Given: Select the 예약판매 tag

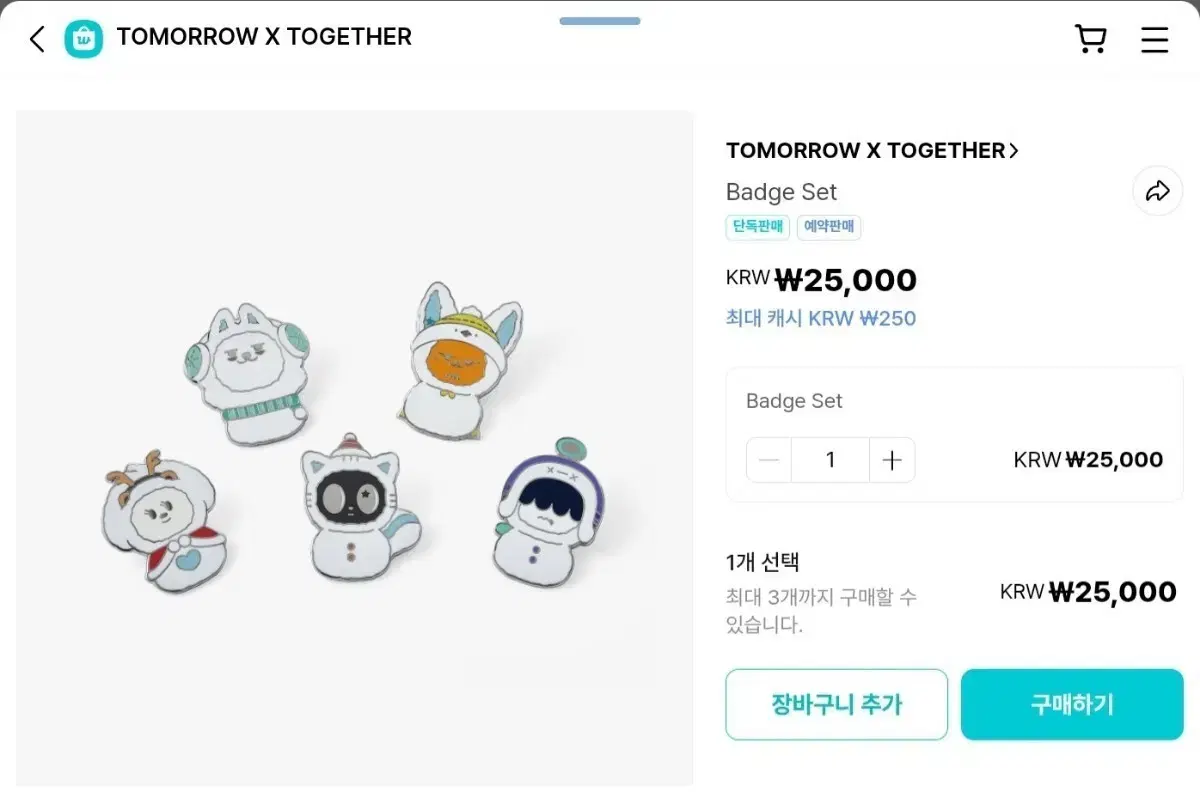Looking at the screenshot, I should [x=829, y=227].
